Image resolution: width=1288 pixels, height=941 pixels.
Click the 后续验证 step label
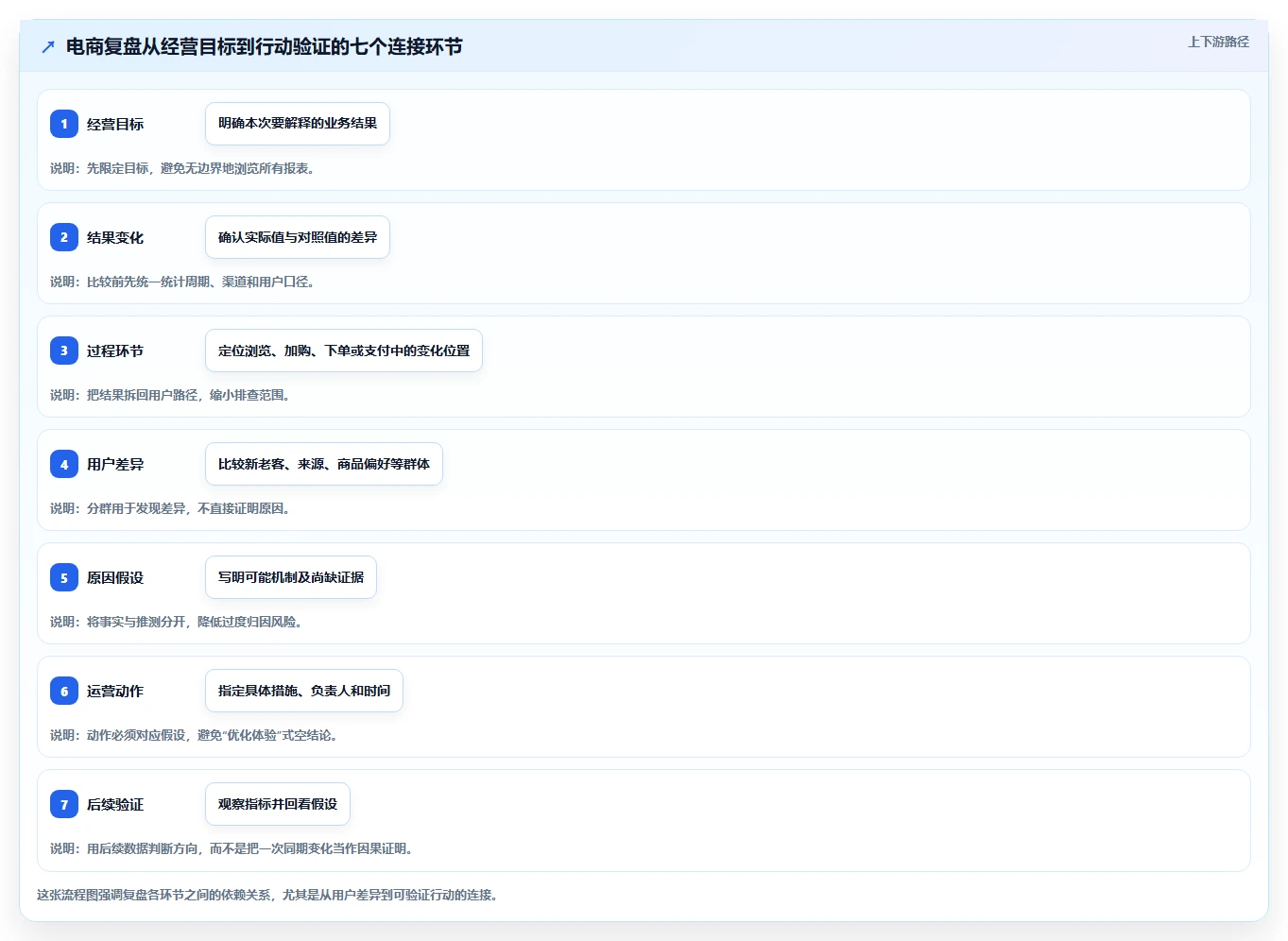(115, 804)
